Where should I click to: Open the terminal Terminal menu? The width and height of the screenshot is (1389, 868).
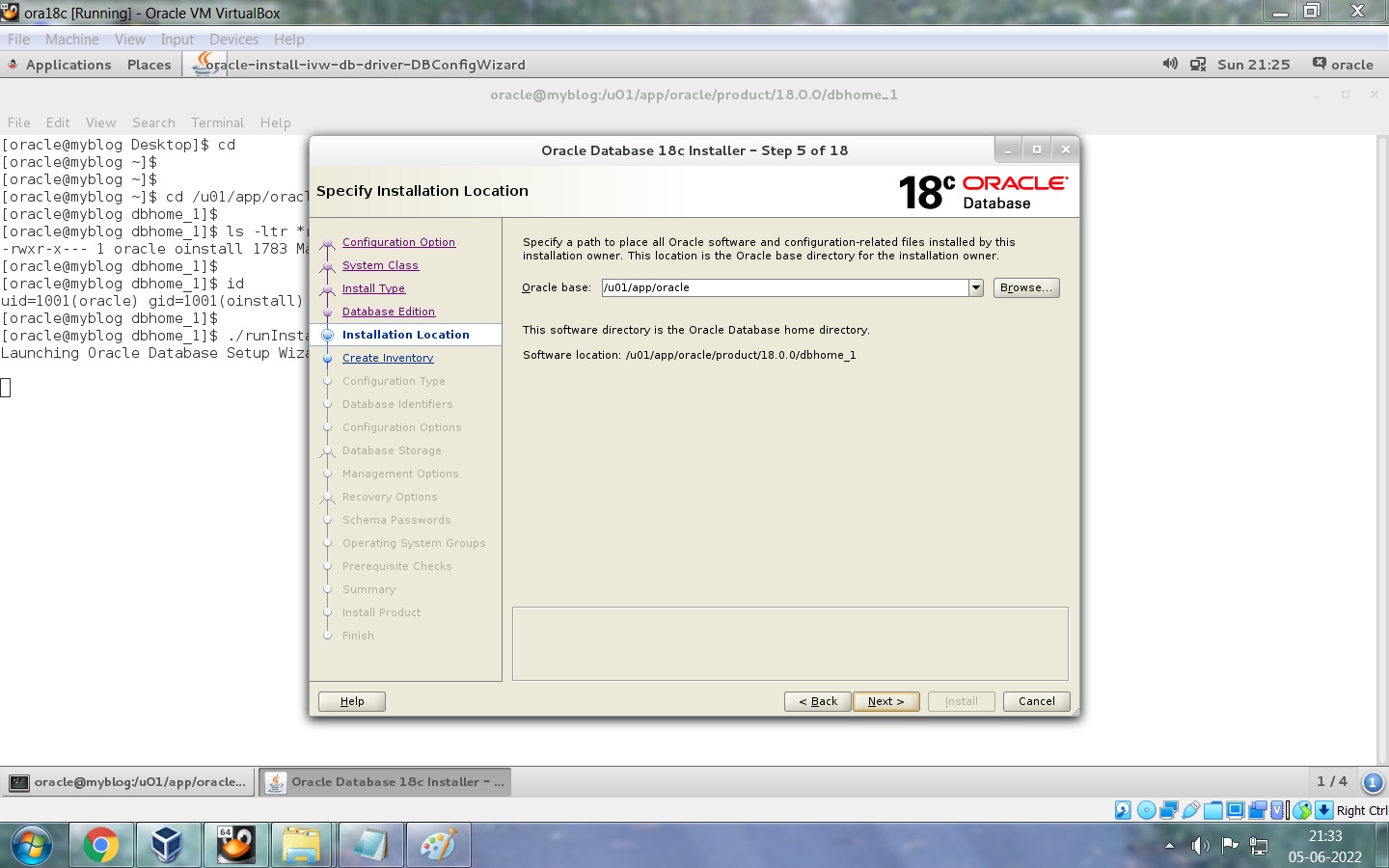(218, 122)
